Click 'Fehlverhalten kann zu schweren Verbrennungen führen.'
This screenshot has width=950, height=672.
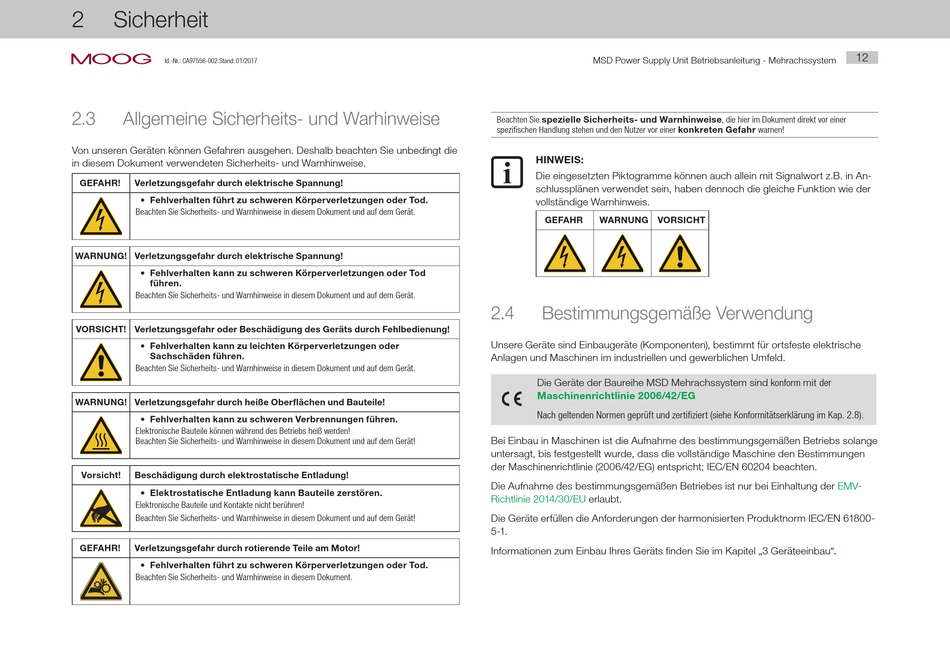(x=274, y=419)
